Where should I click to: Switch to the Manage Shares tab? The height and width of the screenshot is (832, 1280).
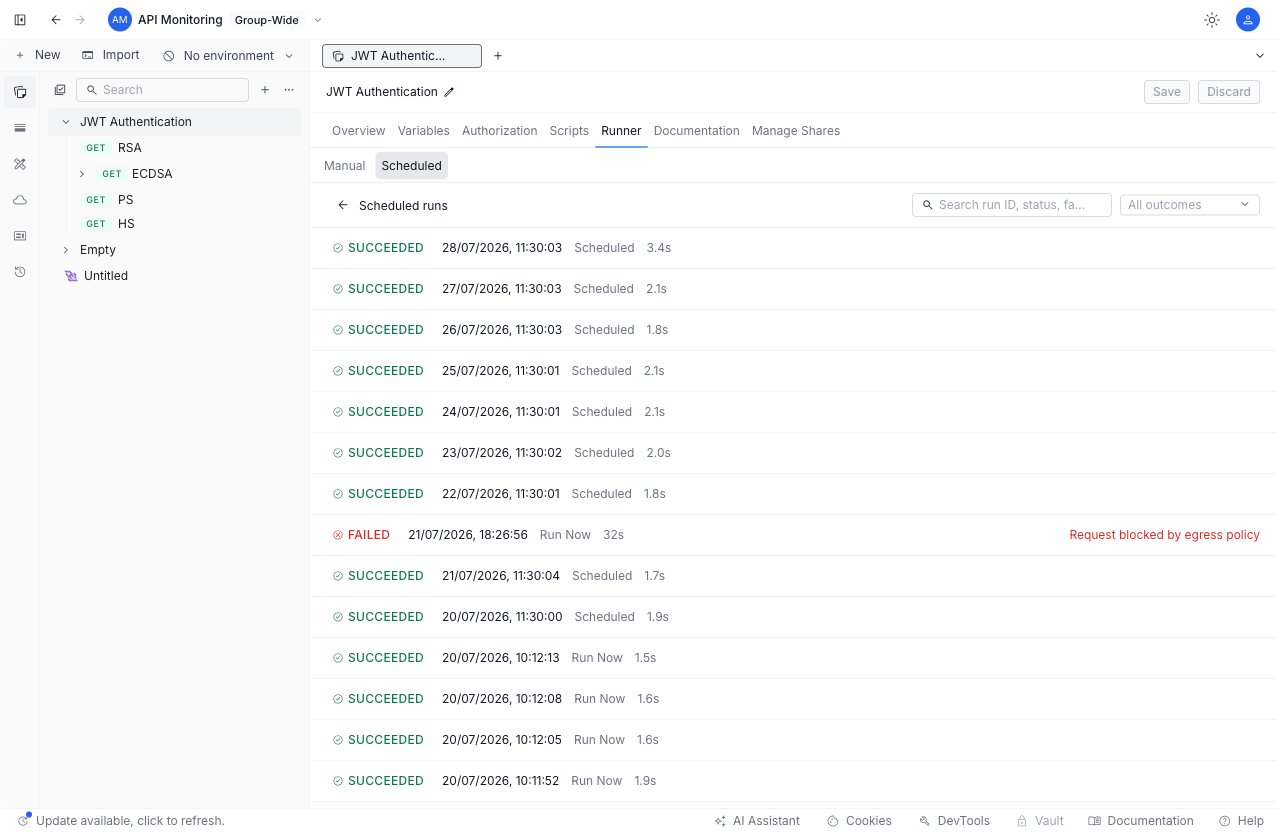click(x=796, y=131)
